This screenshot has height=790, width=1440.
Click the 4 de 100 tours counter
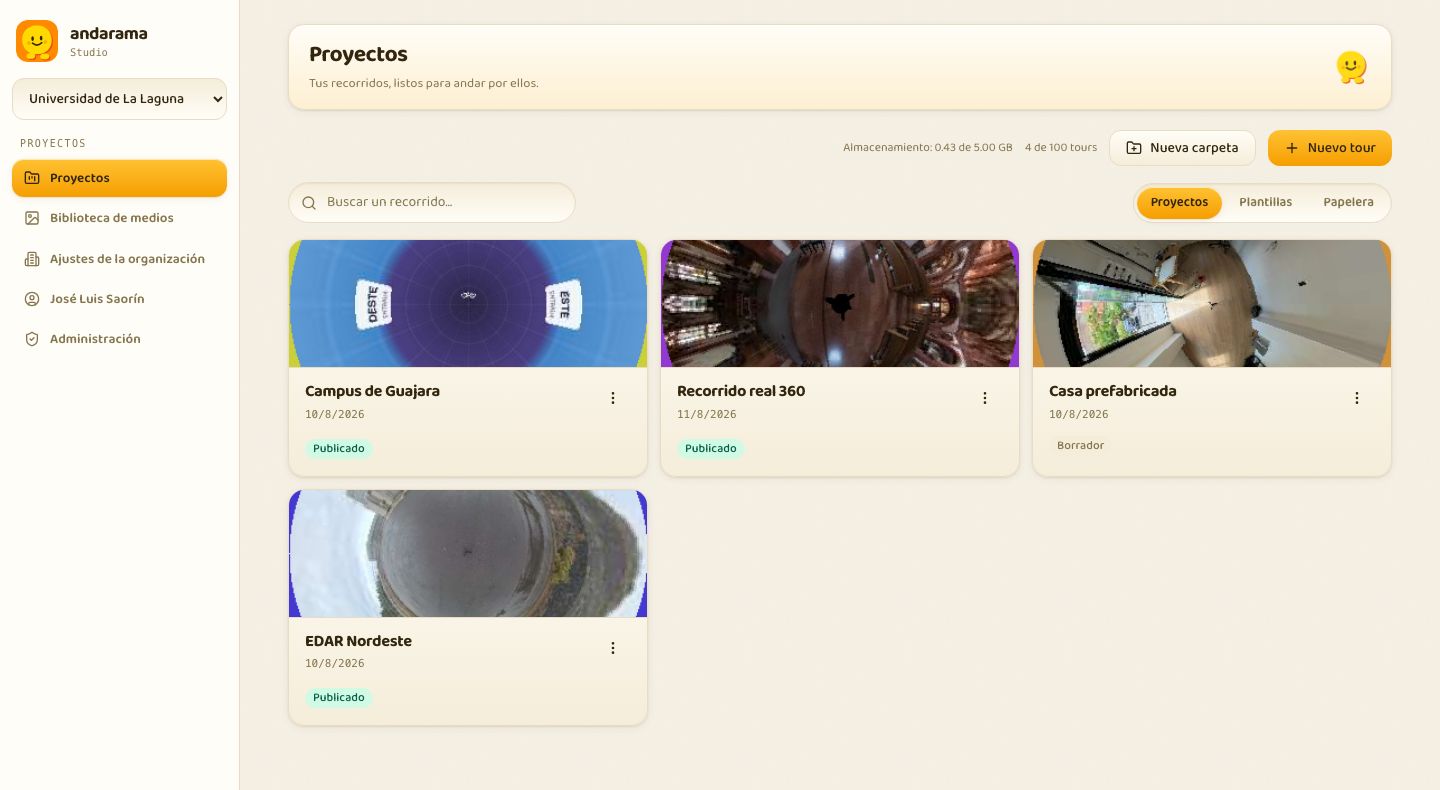[1061, 148]
